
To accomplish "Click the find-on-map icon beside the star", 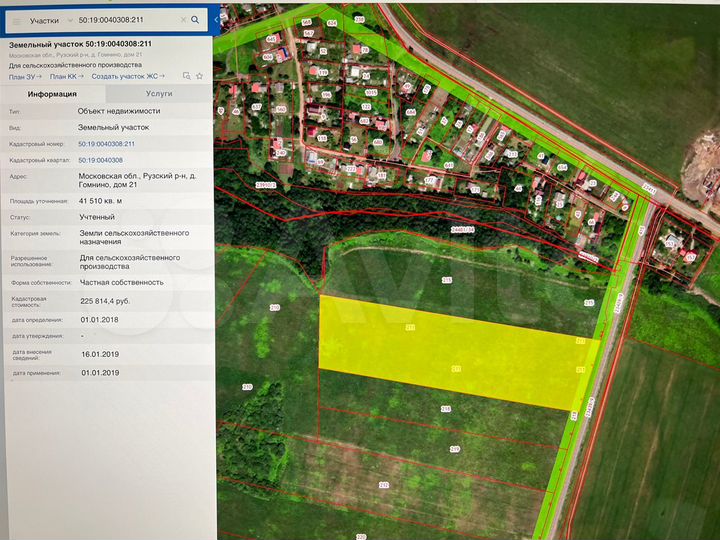I will tap(186, 76).
